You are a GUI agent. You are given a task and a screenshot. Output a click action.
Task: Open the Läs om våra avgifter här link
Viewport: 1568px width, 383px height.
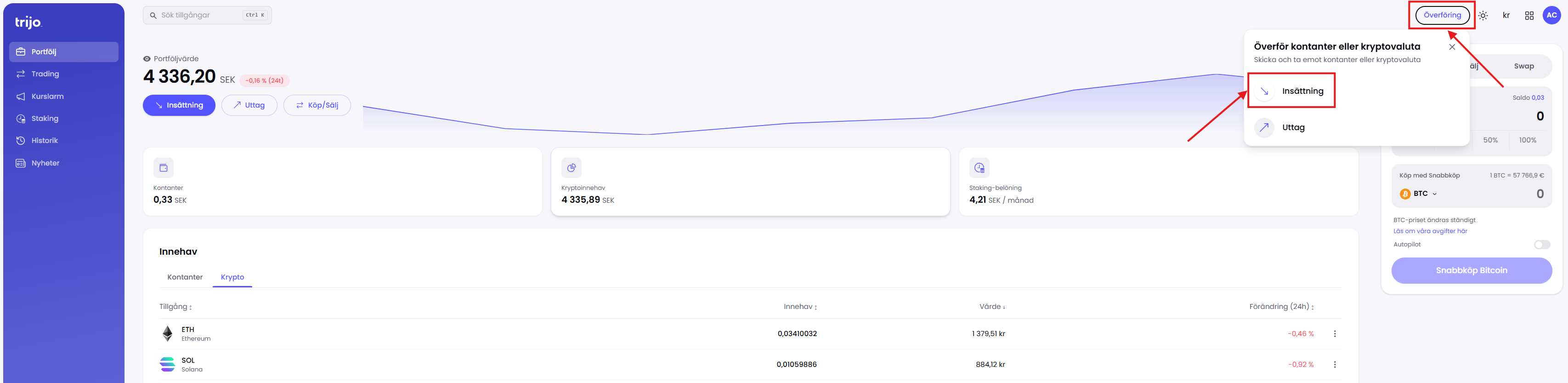click(x=1430, y=231)
